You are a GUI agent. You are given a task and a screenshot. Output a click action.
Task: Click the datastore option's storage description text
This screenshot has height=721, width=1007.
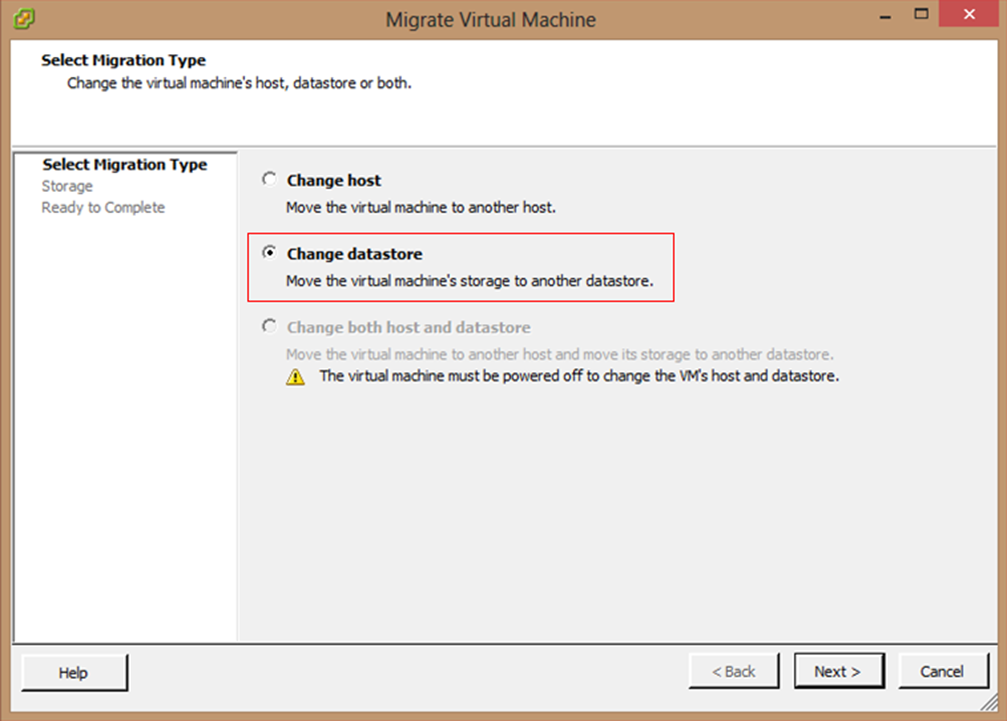point(469,281)
